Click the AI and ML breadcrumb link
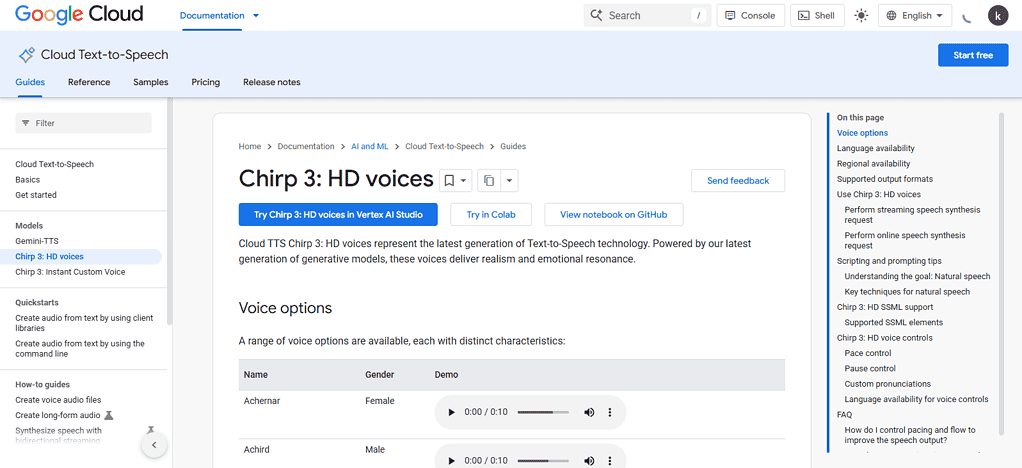1022x468 pixels. pyautogui.click(x=370, y=147)
